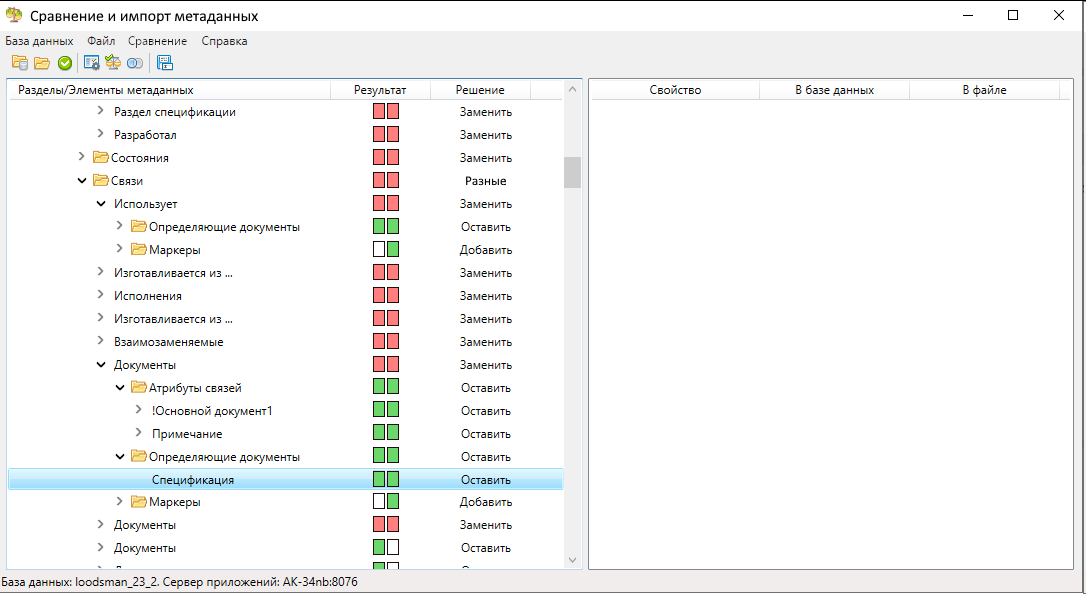Click the folder with database toolbar icon
Image resolution: width=1086 pixels, height=600 pixels.
[x=19, y=63]
